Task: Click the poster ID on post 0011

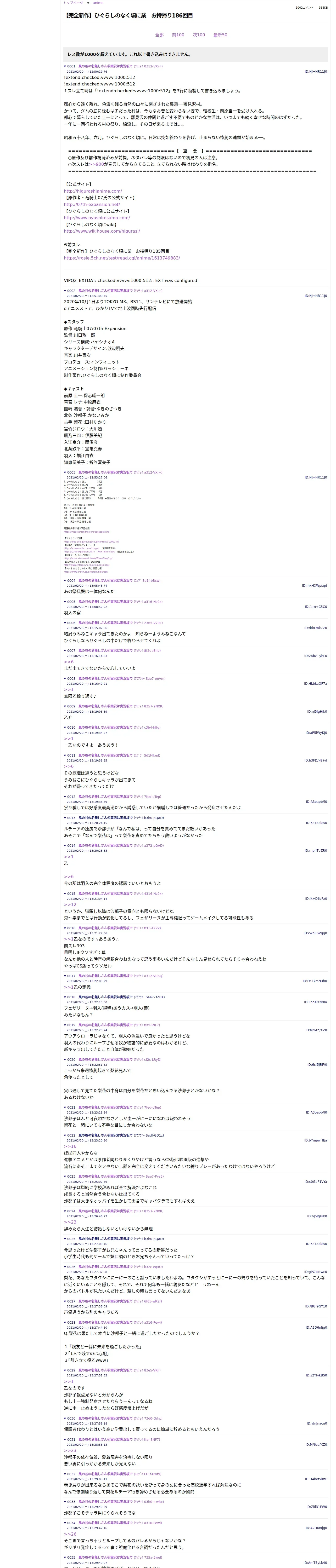Action: 315,760
